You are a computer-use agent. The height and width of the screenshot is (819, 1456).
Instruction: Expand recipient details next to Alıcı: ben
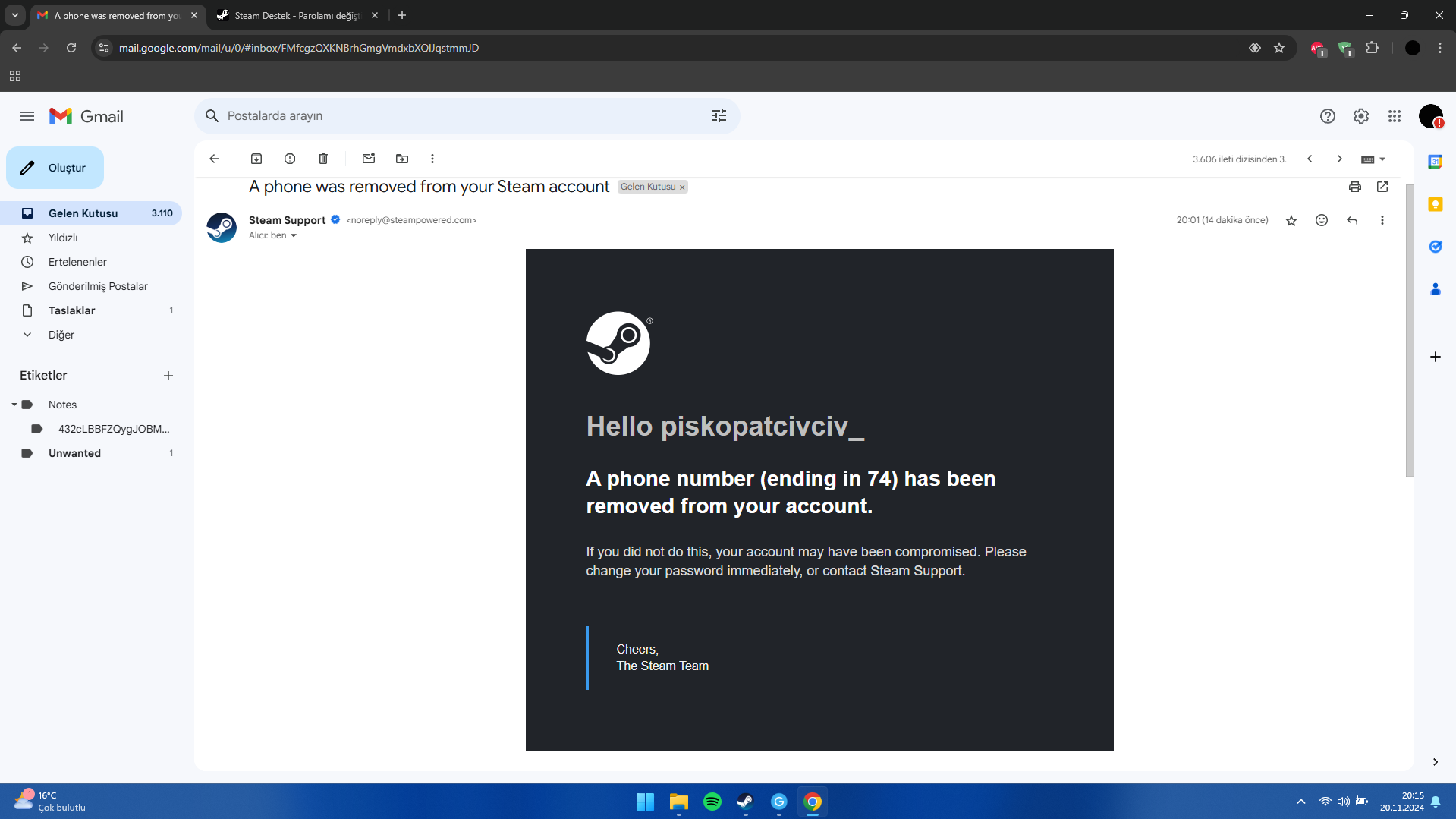(x=294, y=236)
